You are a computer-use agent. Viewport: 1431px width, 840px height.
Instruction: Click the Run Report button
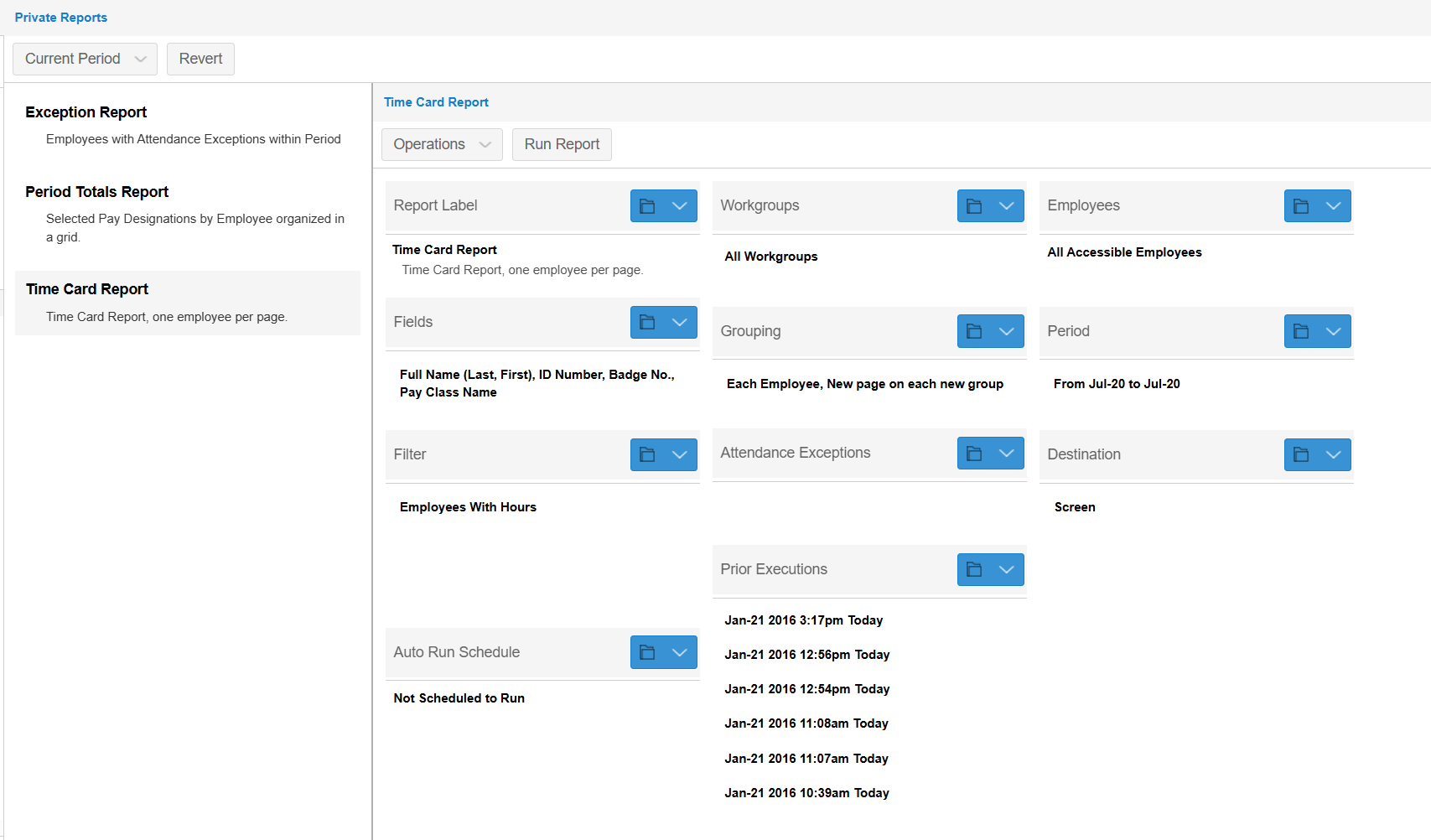(562, 145)
